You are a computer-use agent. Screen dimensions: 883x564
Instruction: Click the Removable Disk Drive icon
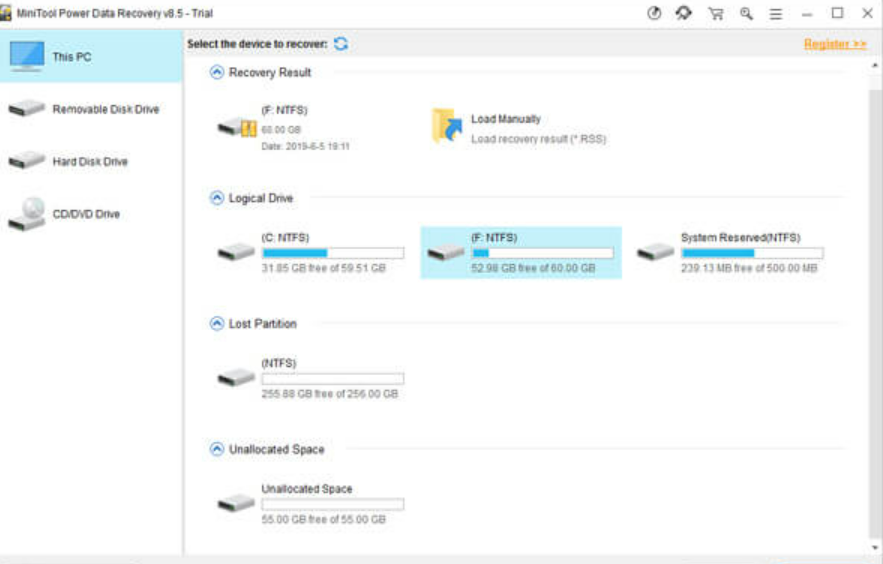click(26, 108)
